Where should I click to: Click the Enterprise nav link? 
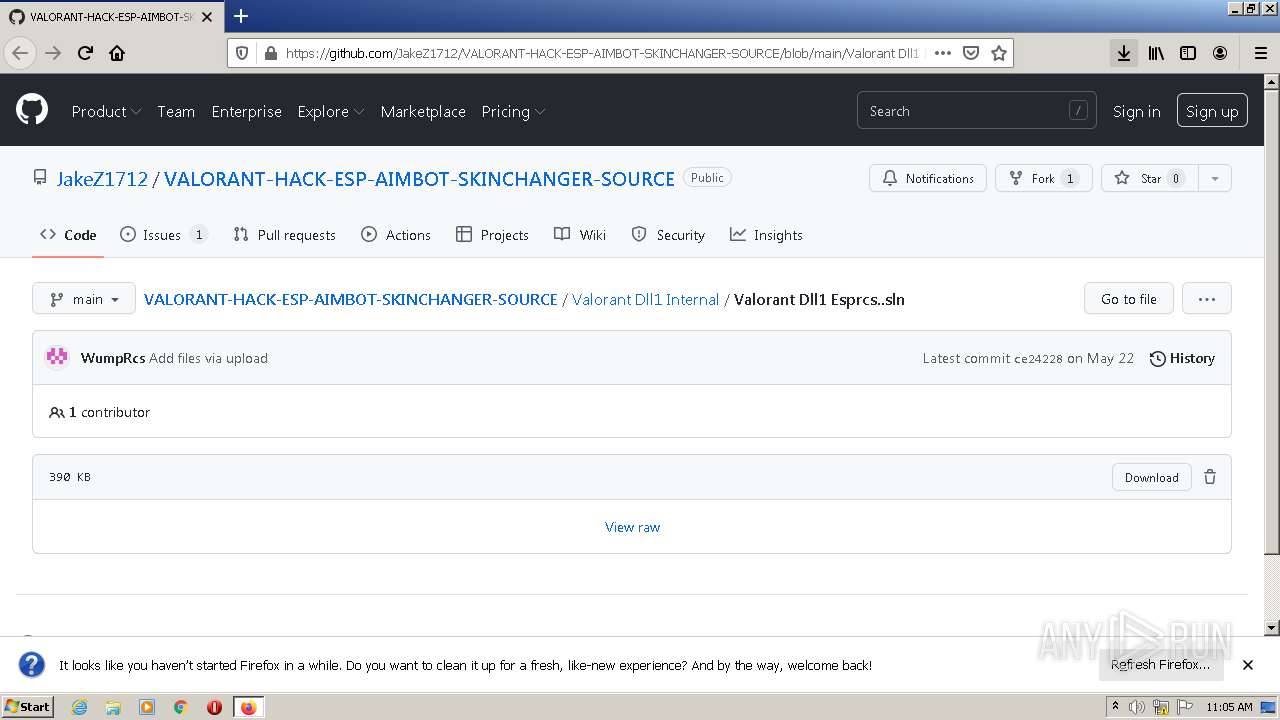(x=246, y=111)
